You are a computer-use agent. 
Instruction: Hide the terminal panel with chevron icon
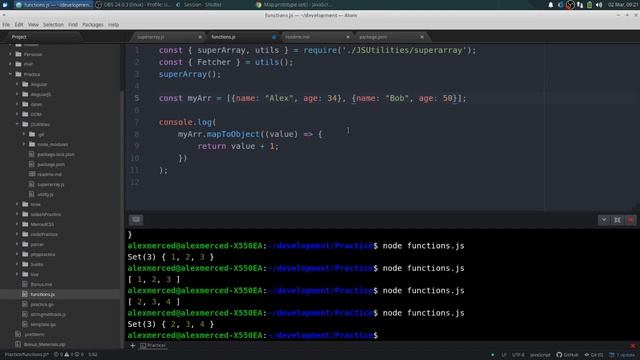pyautogui.click(x=604, y=220)
